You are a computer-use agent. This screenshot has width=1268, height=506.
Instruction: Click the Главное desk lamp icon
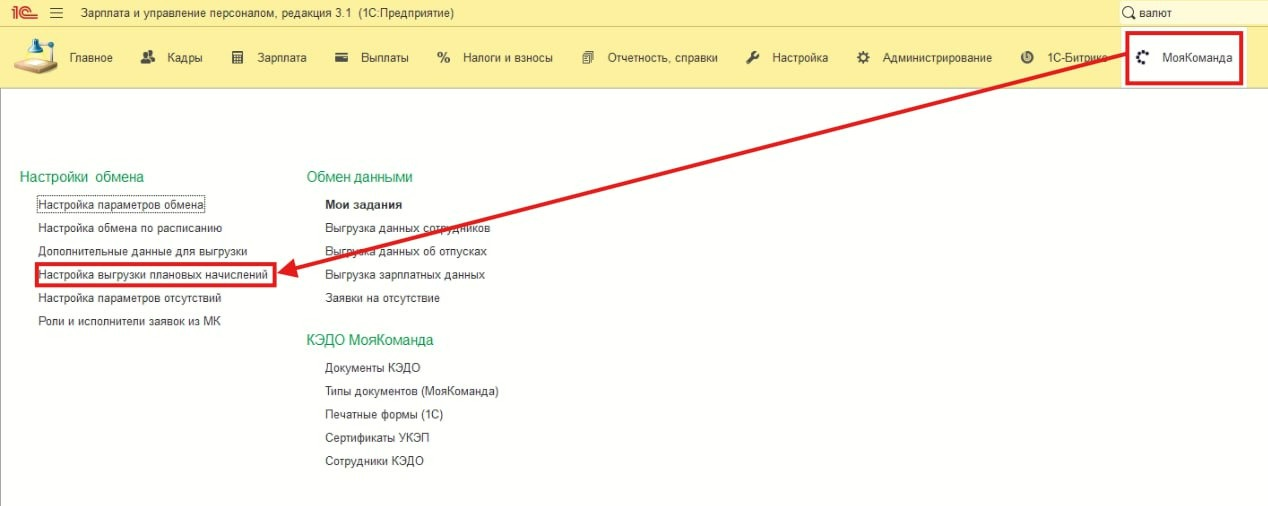[x=35, y=56]
